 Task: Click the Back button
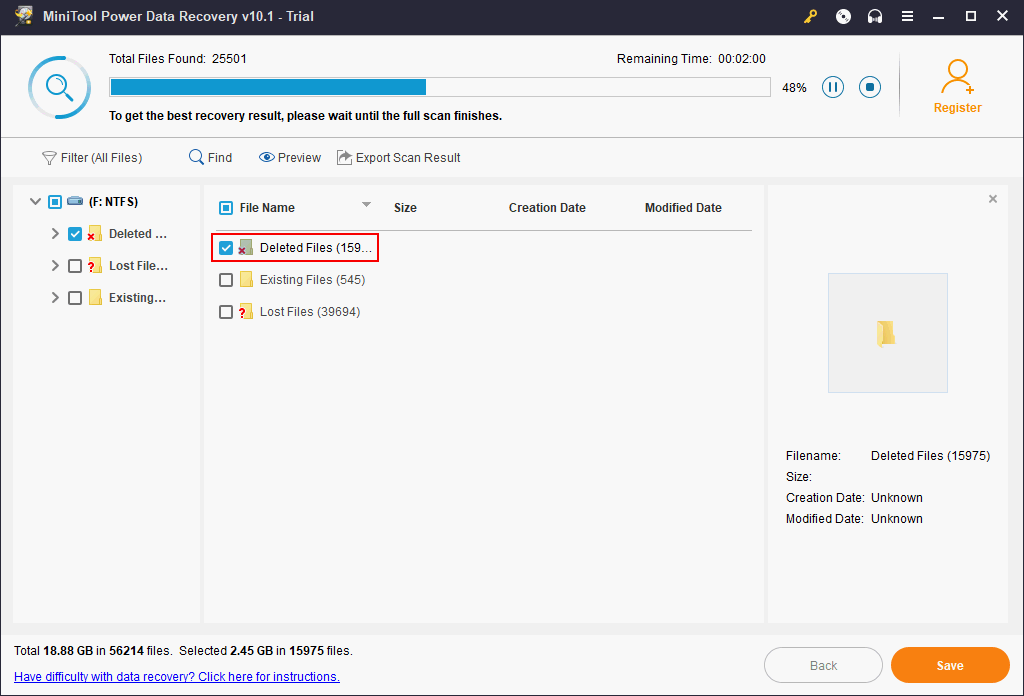[x=824, y=665]
